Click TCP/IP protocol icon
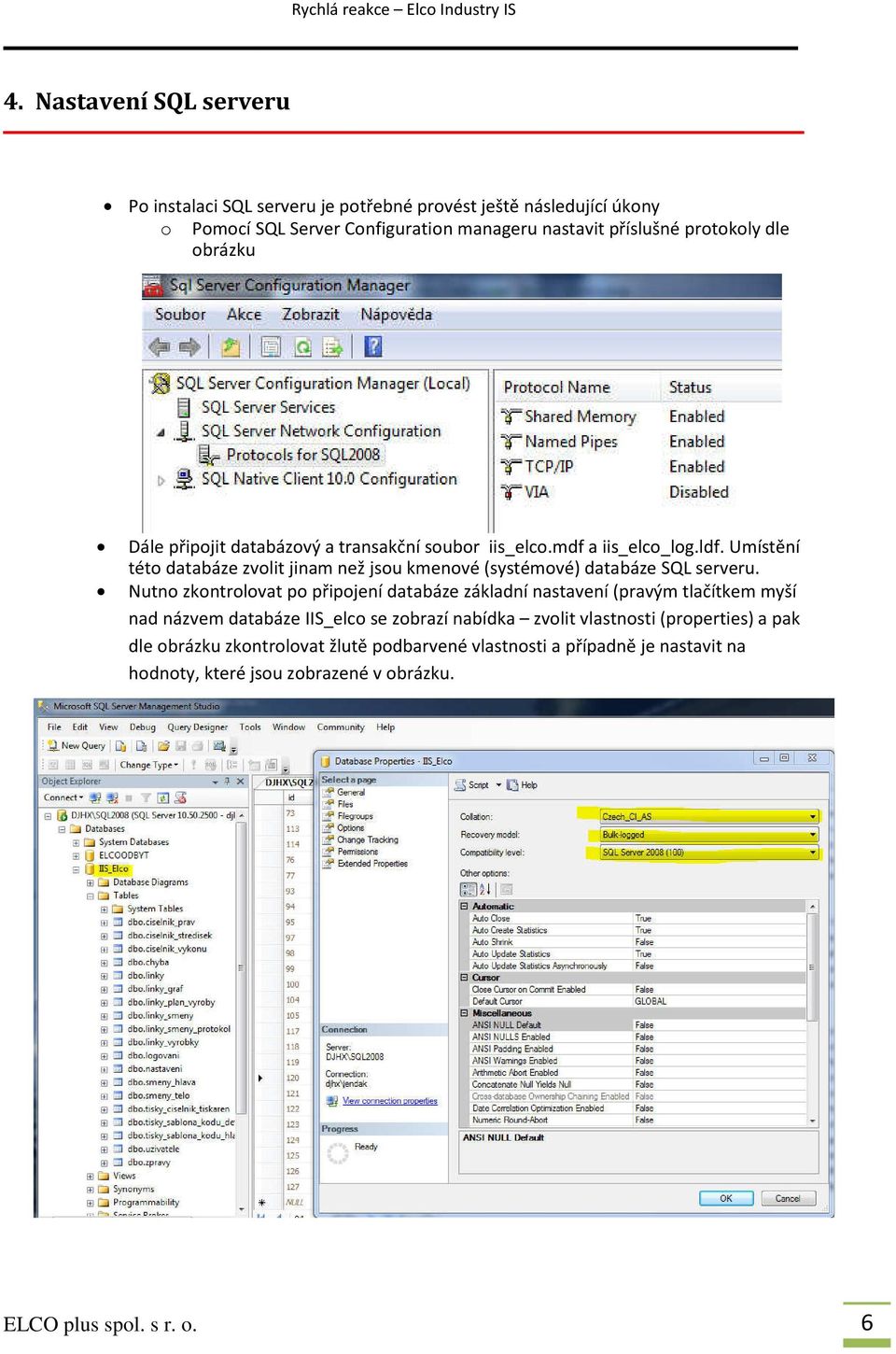 pos(511,467)
